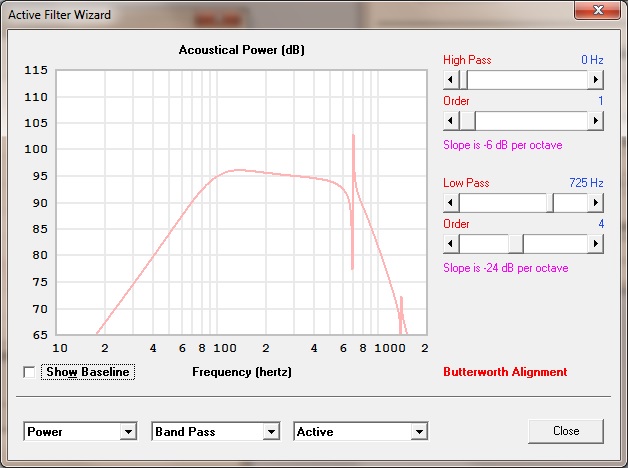Viewport: 628px width, 468px height.
Task: Click the High Pass Order slider thumb
Action: pyautogui.click(x=467, y=121)
